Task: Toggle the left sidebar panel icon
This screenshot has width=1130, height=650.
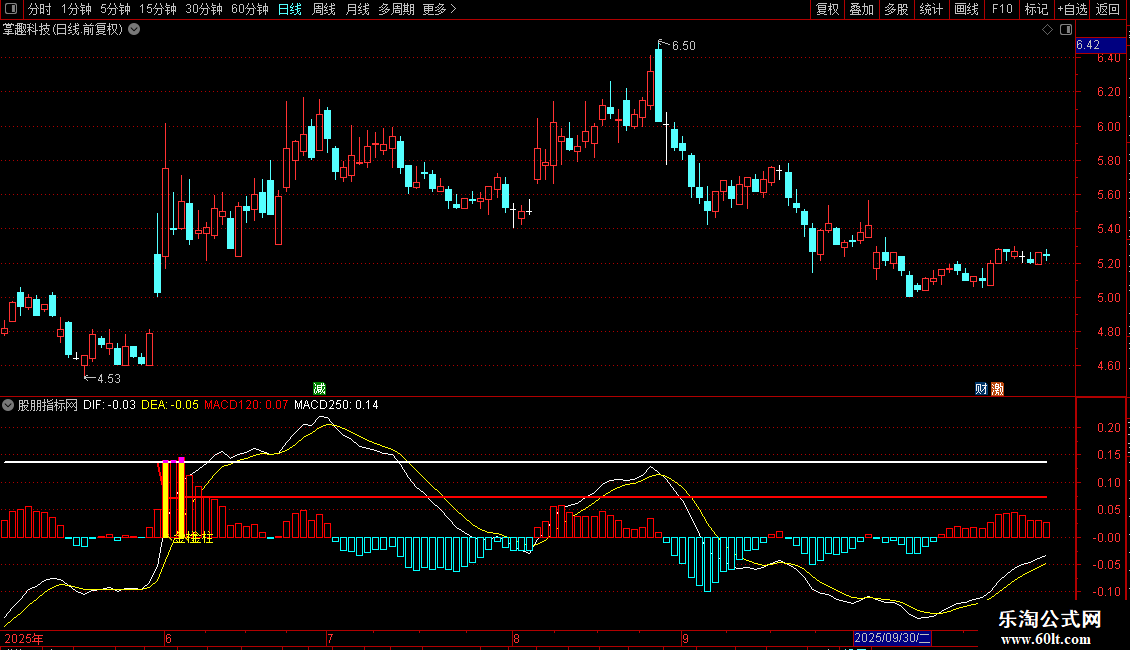Action: pyautogui.click(x=11, y=9)
